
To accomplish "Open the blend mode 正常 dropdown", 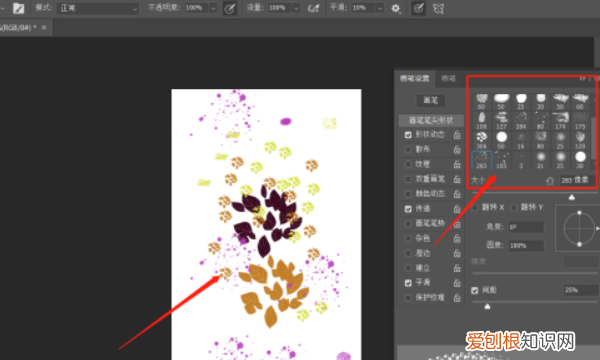I will point(98,8).
